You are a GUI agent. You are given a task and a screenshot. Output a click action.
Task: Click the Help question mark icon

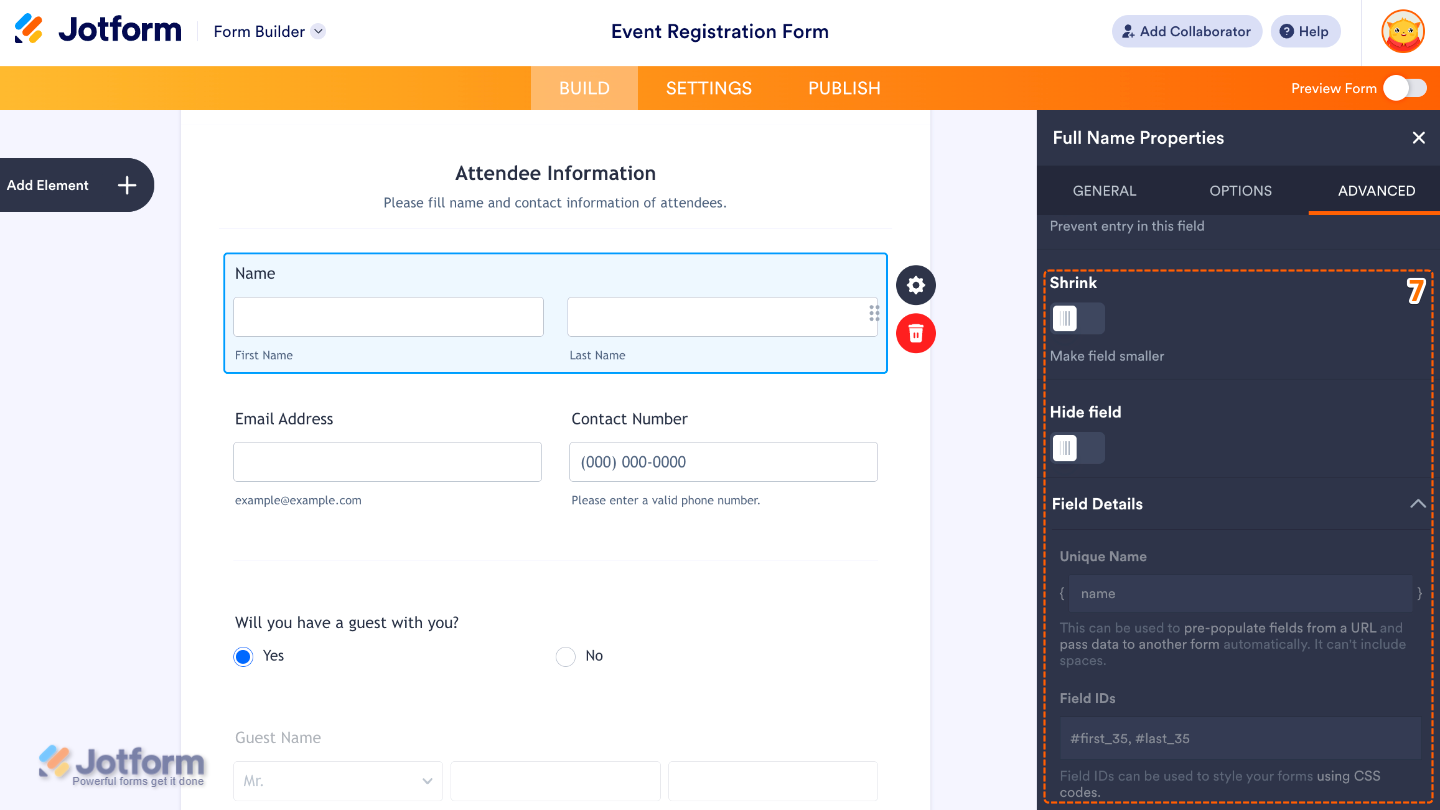click(x=1287, y=31)
